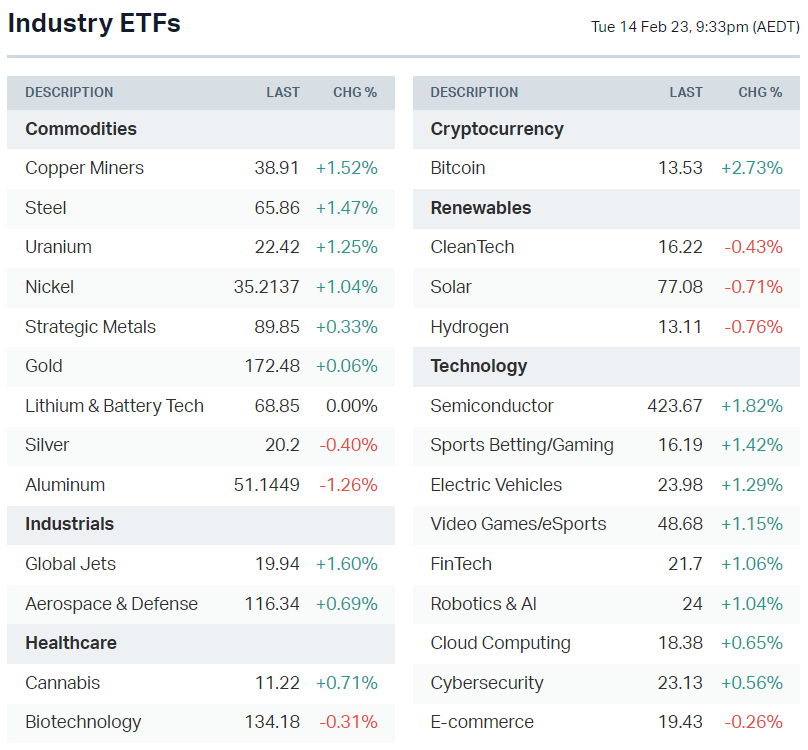Click the Cybersecurity ETF row

487,683
